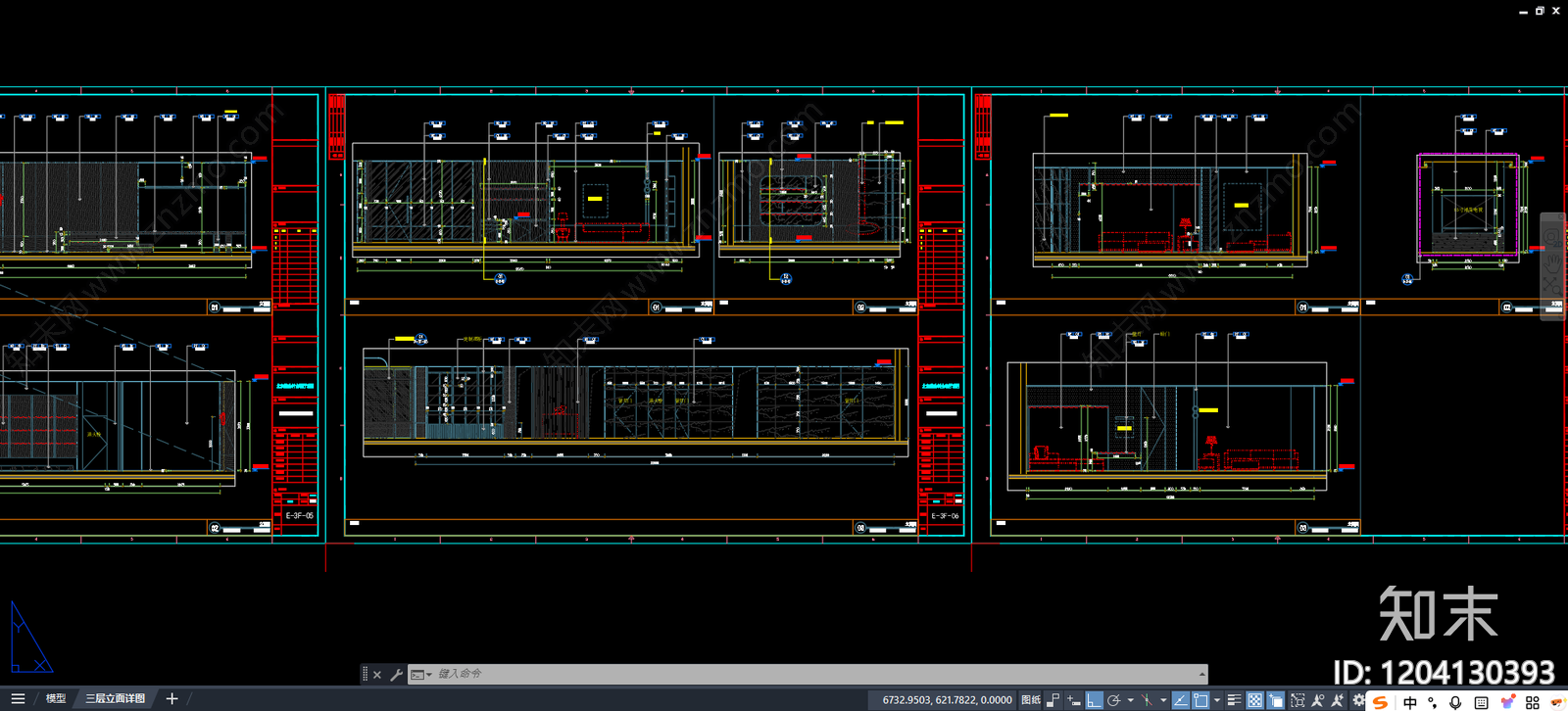
Task: Toggle 2D object snap
Action: click(1200, 700)
